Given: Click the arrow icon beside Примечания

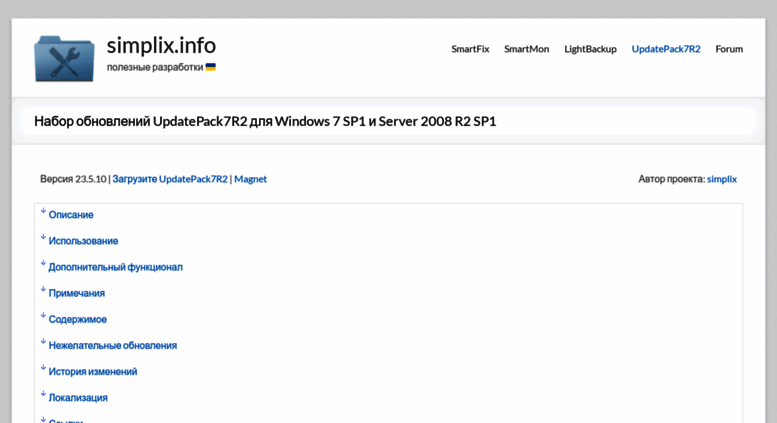Looking at the screenshot, I should pos(43,289).
